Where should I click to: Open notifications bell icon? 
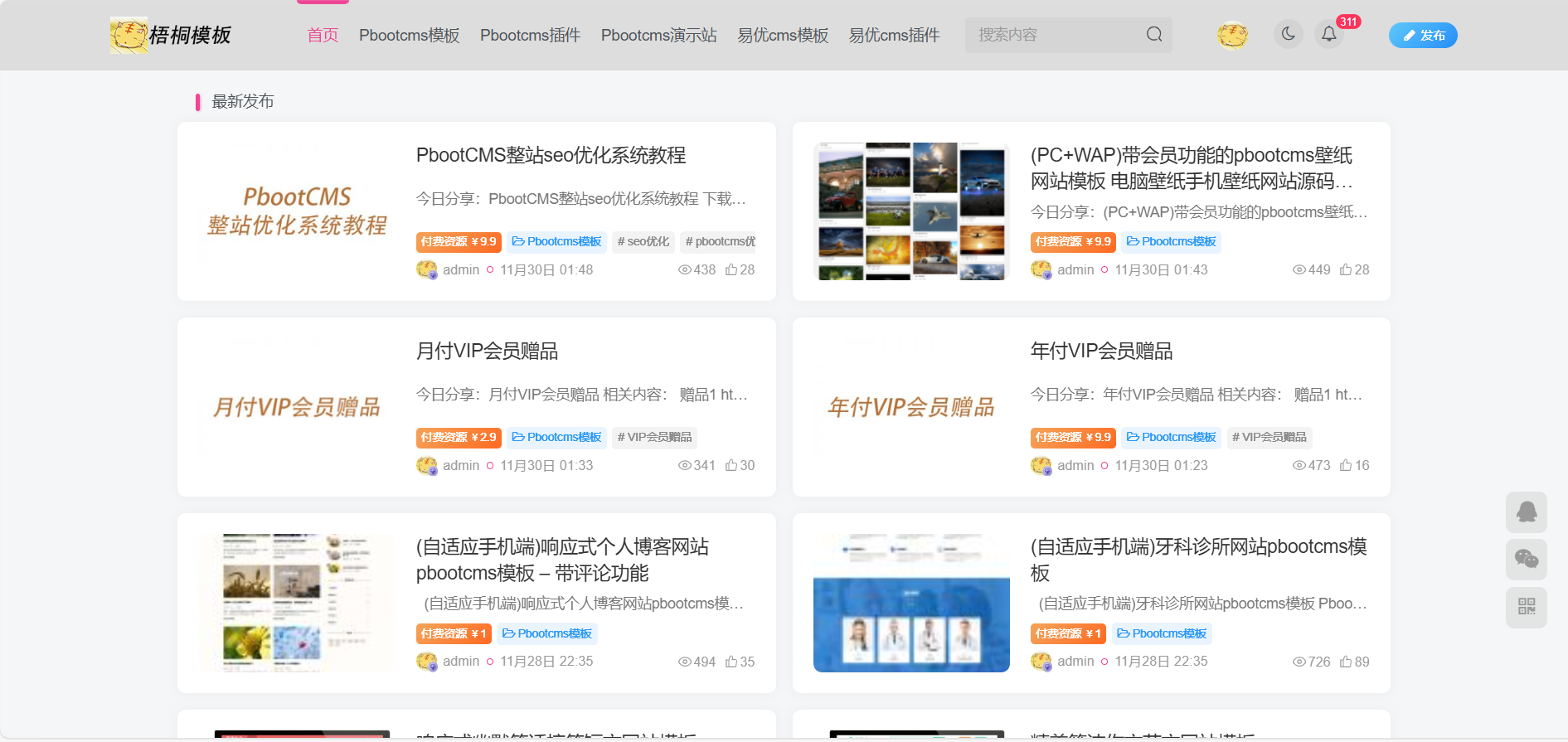click(x=1328, y=34)
